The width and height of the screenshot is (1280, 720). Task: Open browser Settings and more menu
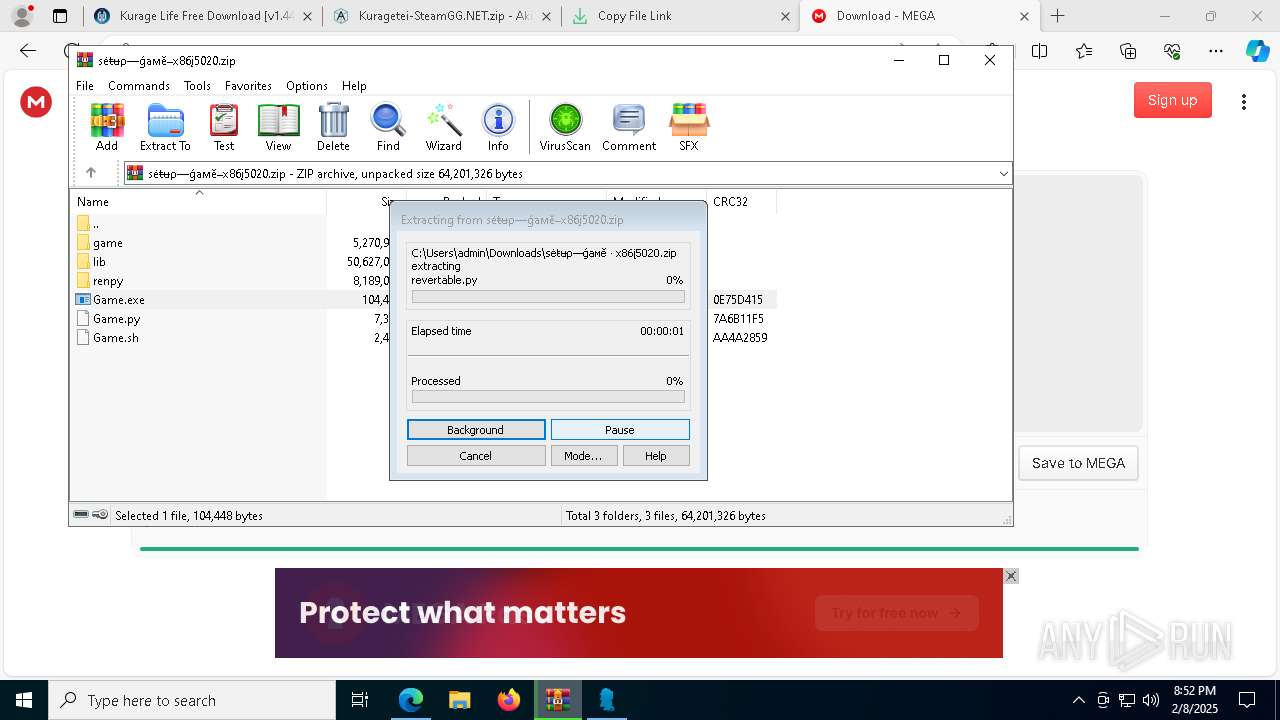coord(1216,51)
